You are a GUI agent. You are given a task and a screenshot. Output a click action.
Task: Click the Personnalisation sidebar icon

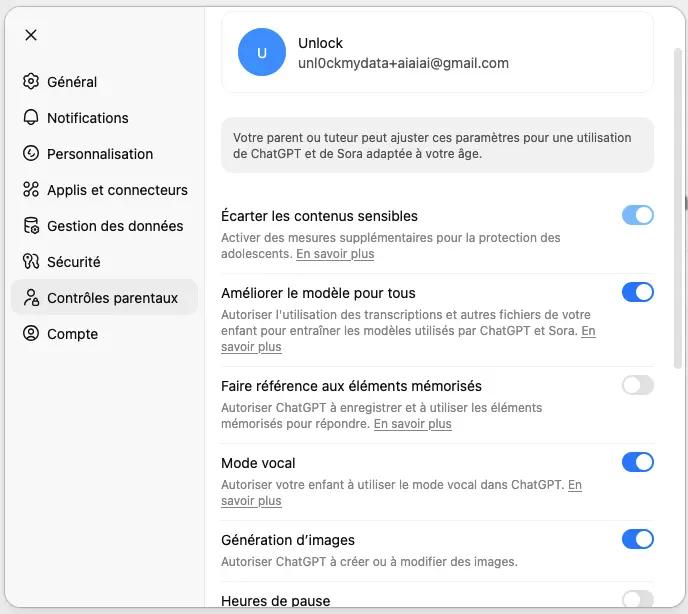pyautogui.click(x=31, y=154)
